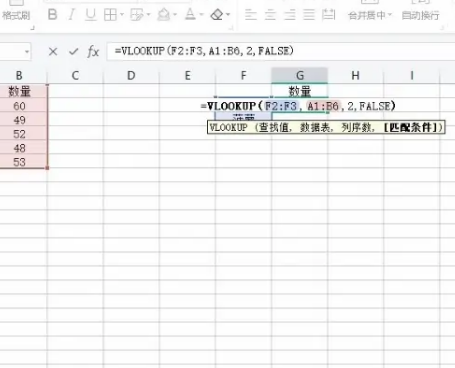Select the cell containing 60

[x=19, y=106]
